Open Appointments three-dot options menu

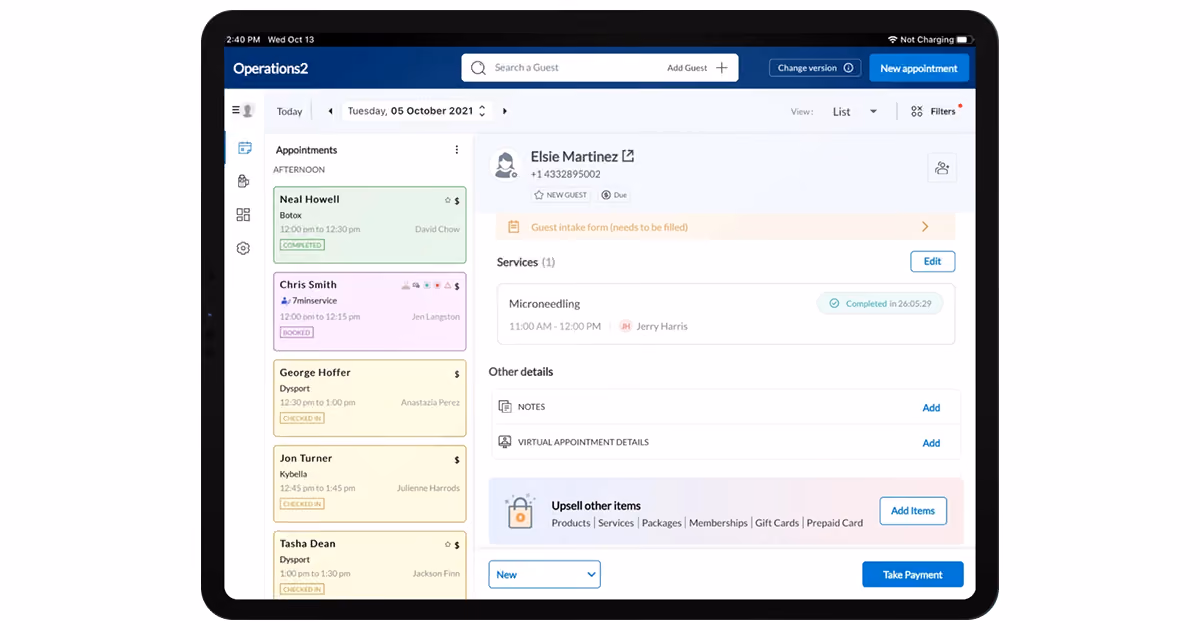pos(457,150)
